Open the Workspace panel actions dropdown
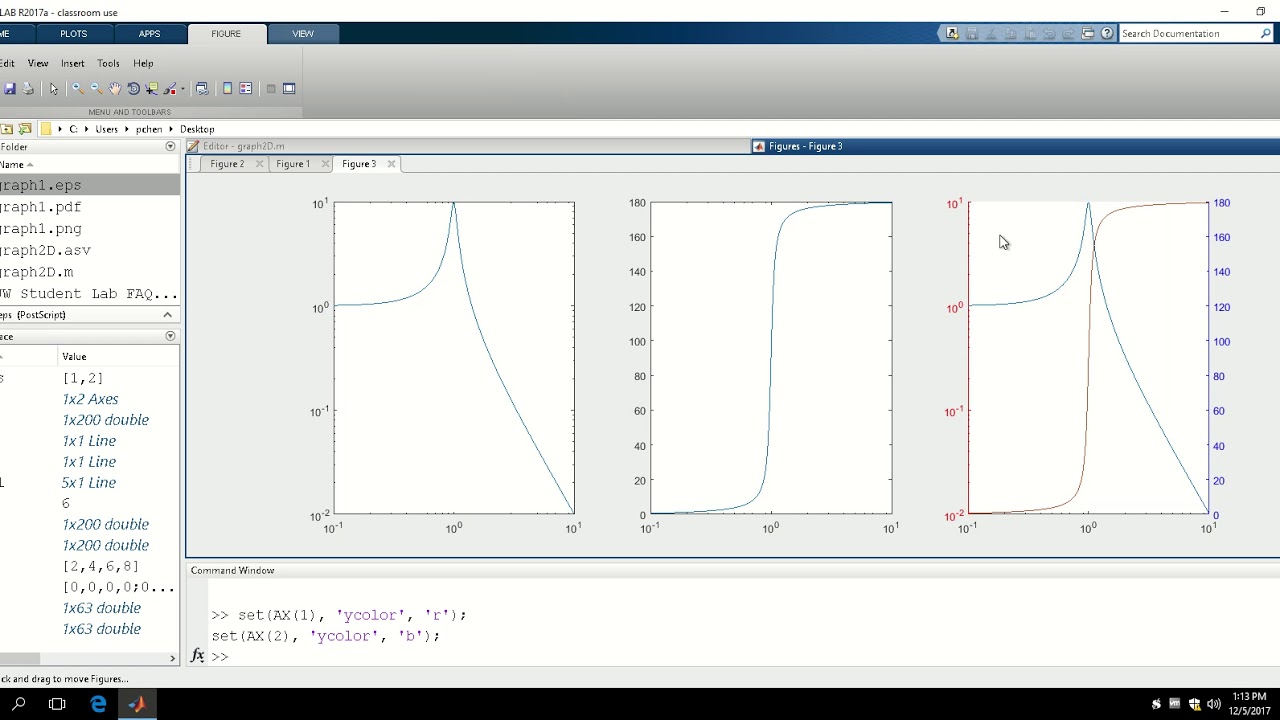 coord(170,337)
